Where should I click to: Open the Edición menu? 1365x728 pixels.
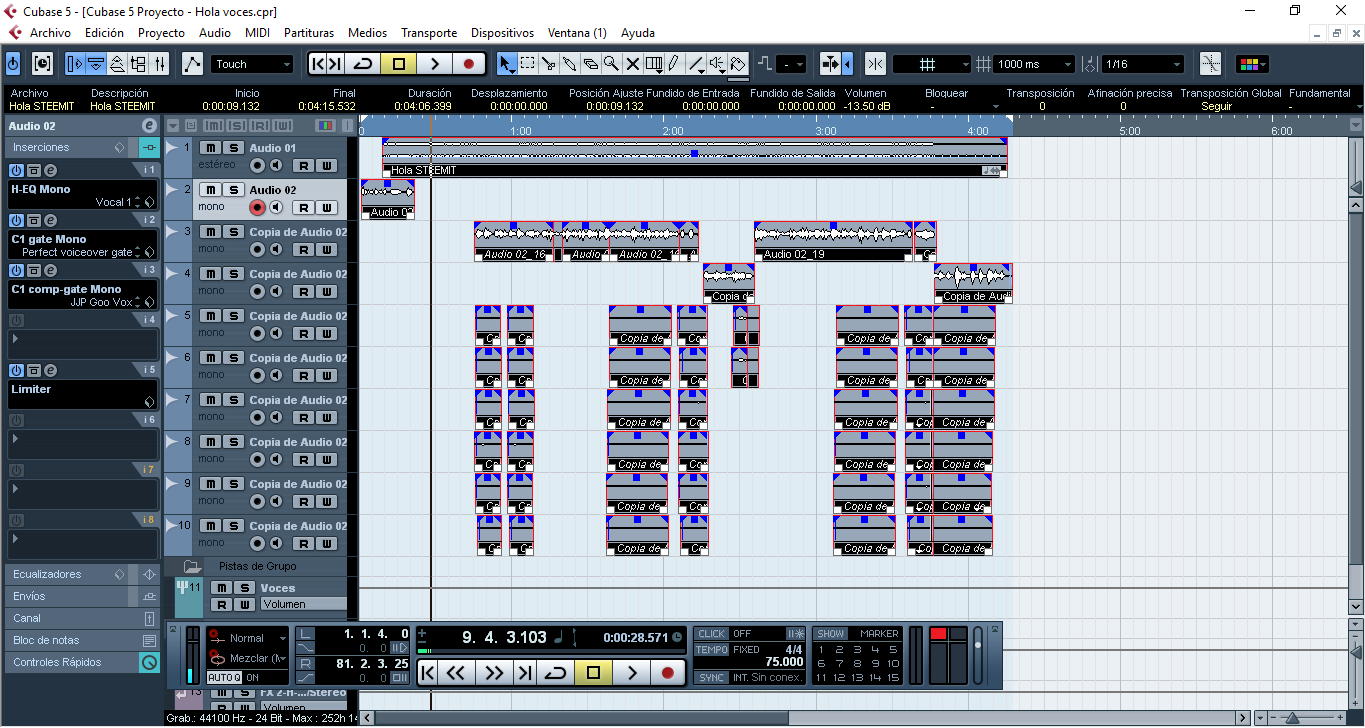104,33
